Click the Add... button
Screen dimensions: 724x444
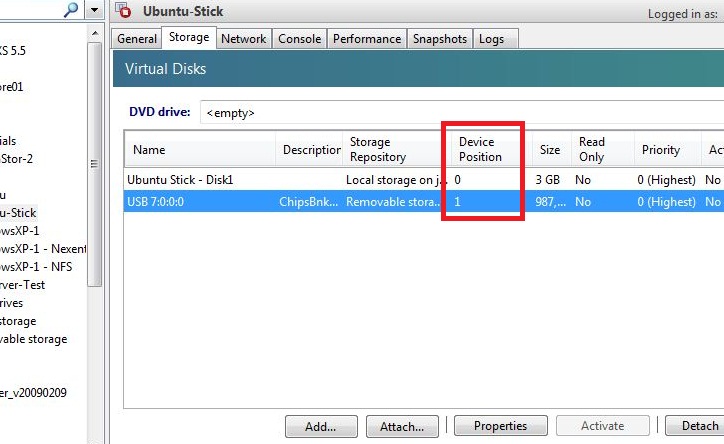click(320, 426)
